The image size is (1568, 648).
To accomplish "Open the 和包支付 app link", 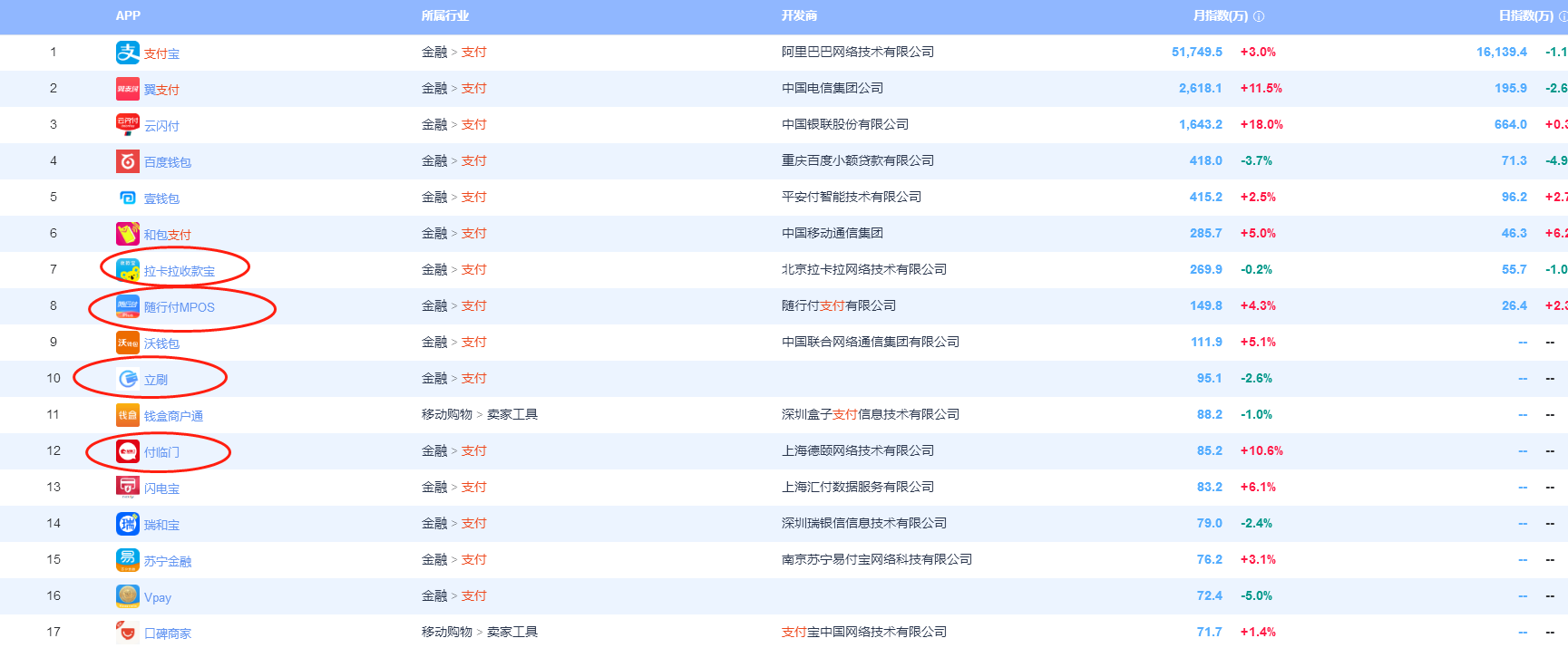I will click(168, 235).
